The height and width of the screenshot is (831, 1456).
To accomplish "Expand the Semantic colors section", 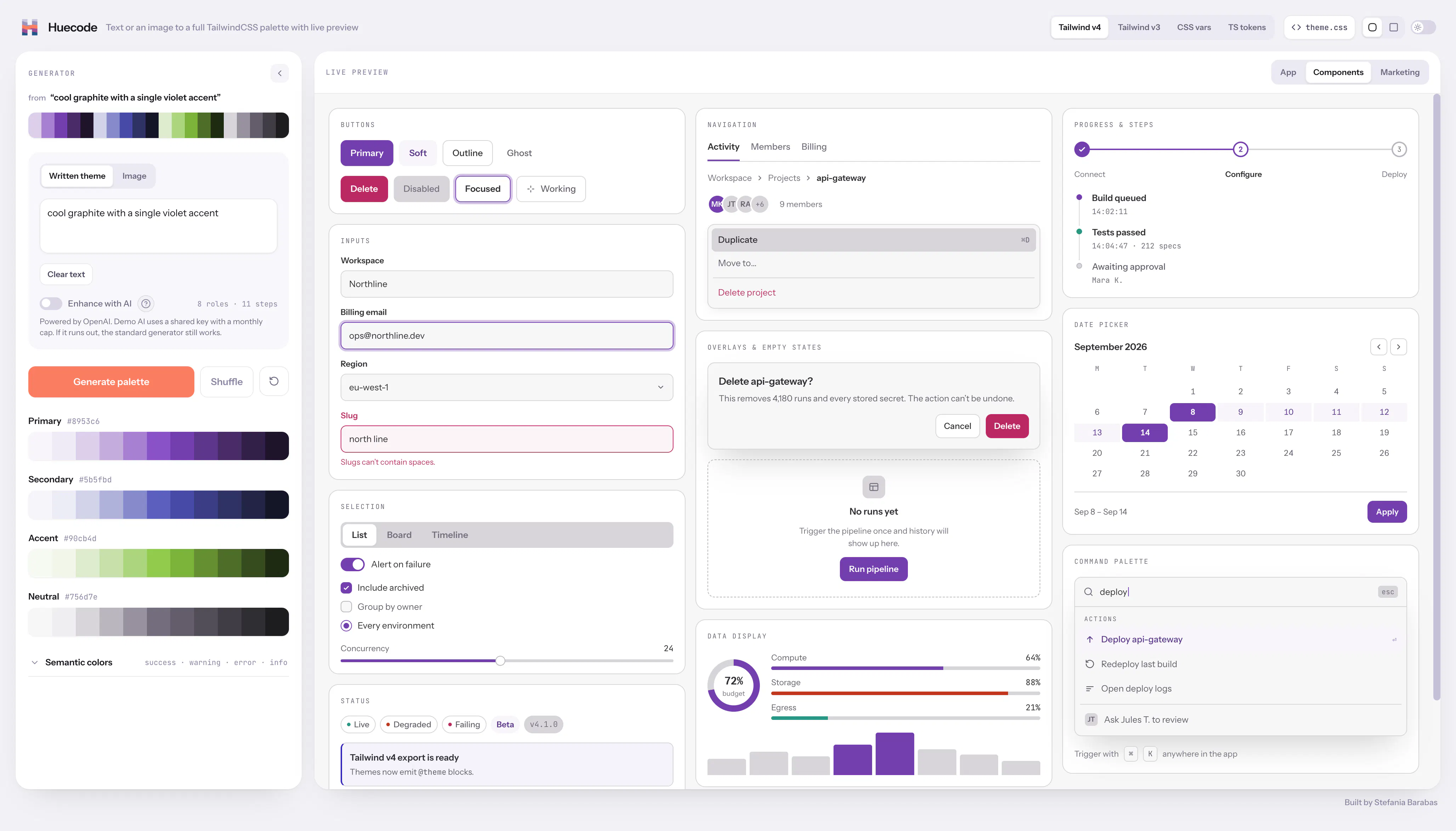I will coord(158,663).
